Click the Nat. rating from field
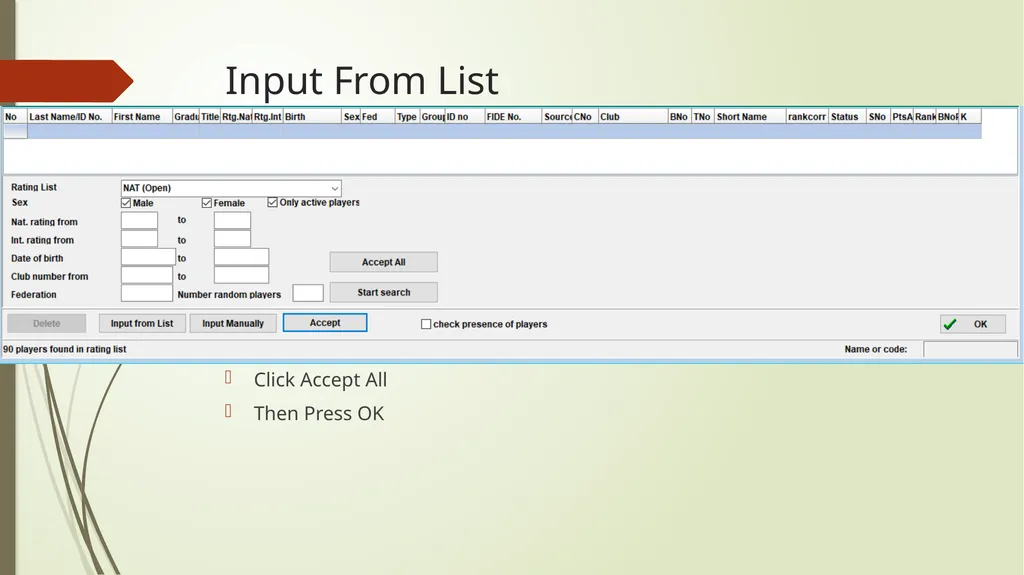Image resolution: width=1024 pixels, height=575 pixels. pyautogui.click(x=139, y=221)
